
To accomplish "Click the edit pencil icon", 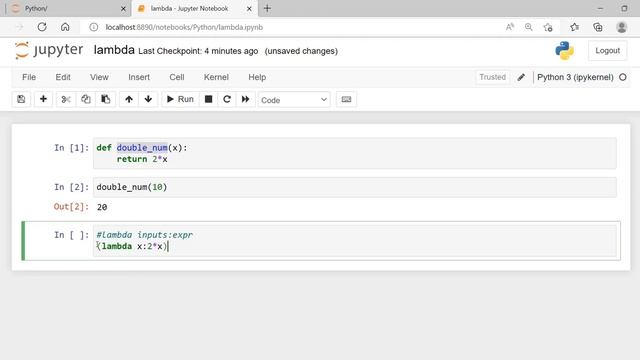I will tap(521, 77).
